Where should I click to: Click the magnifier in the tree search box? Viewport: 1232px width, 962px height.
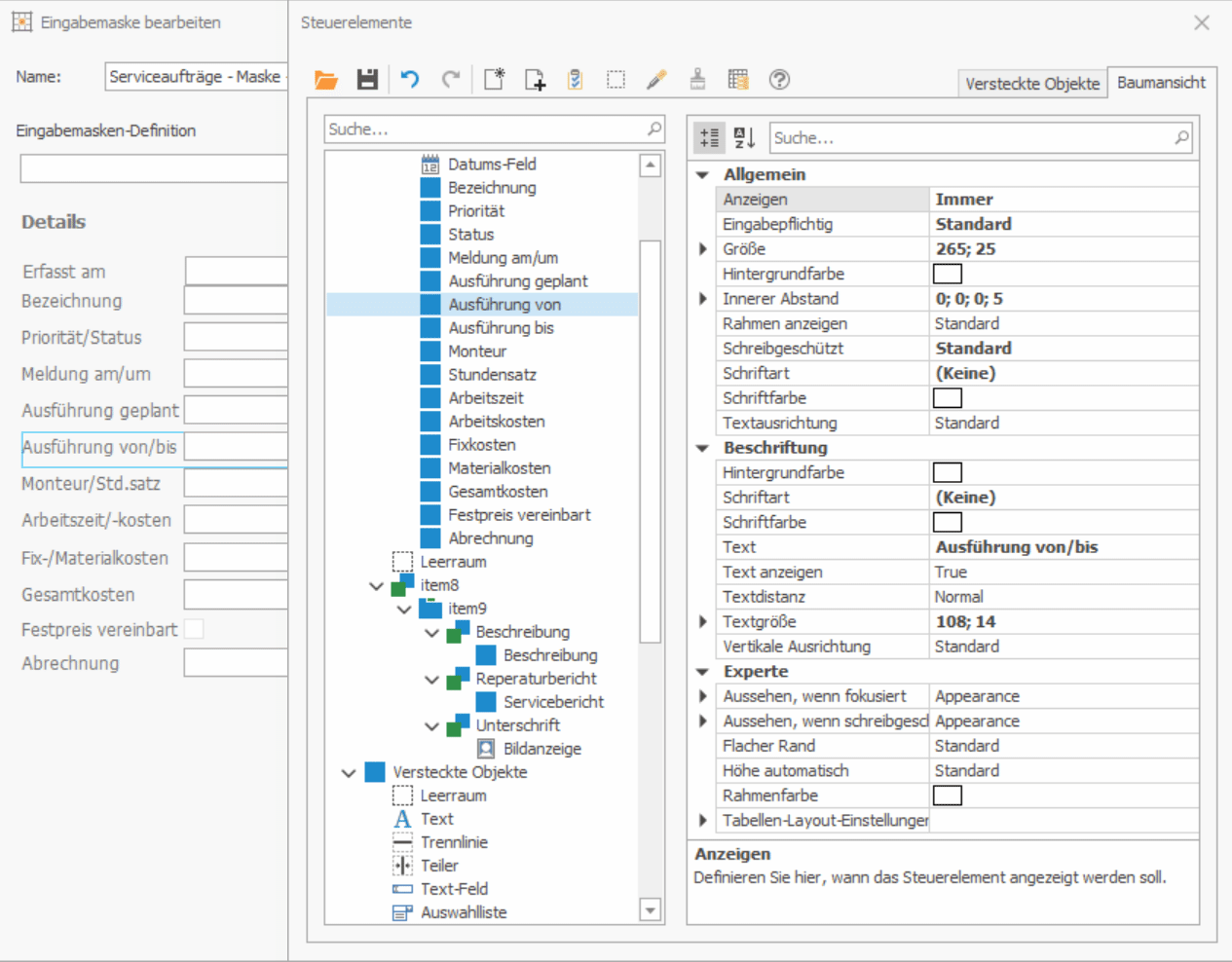[x=654, y=129]
